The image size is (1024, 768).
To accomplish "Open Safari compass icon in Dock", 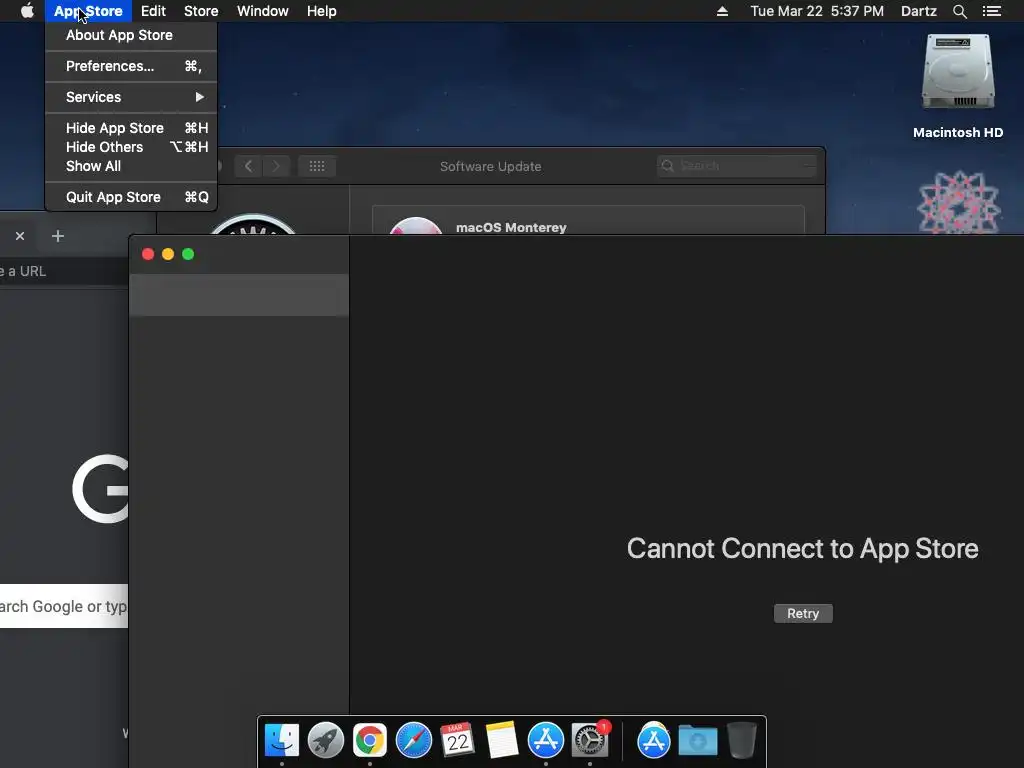I will tap(413, 740).
